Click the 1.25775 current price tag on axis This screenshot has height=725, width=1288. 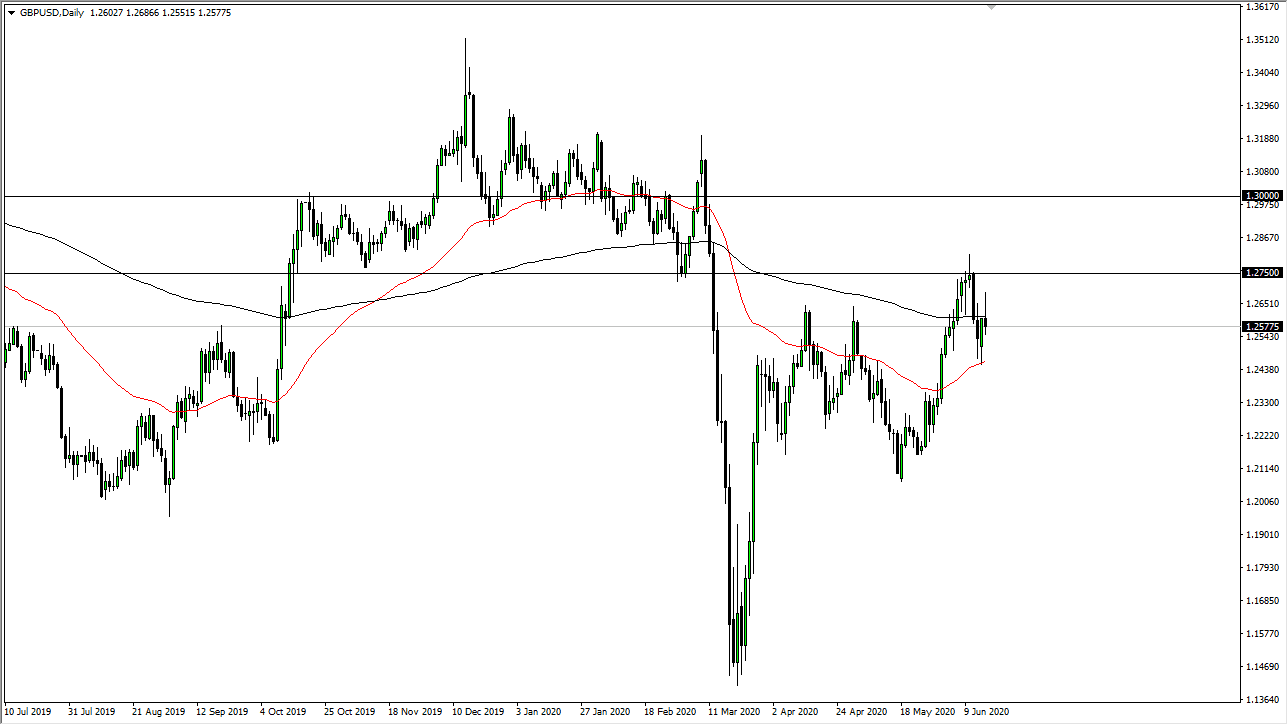point(1262,326)
